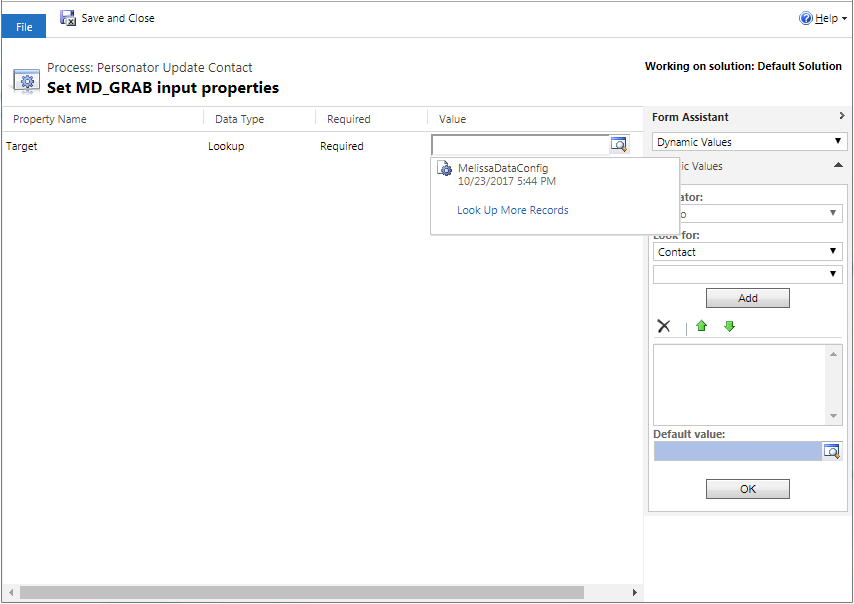This screenshot has width=854, height=604.
Task: Move item down with green arrow
Action: tap(729, 326)
